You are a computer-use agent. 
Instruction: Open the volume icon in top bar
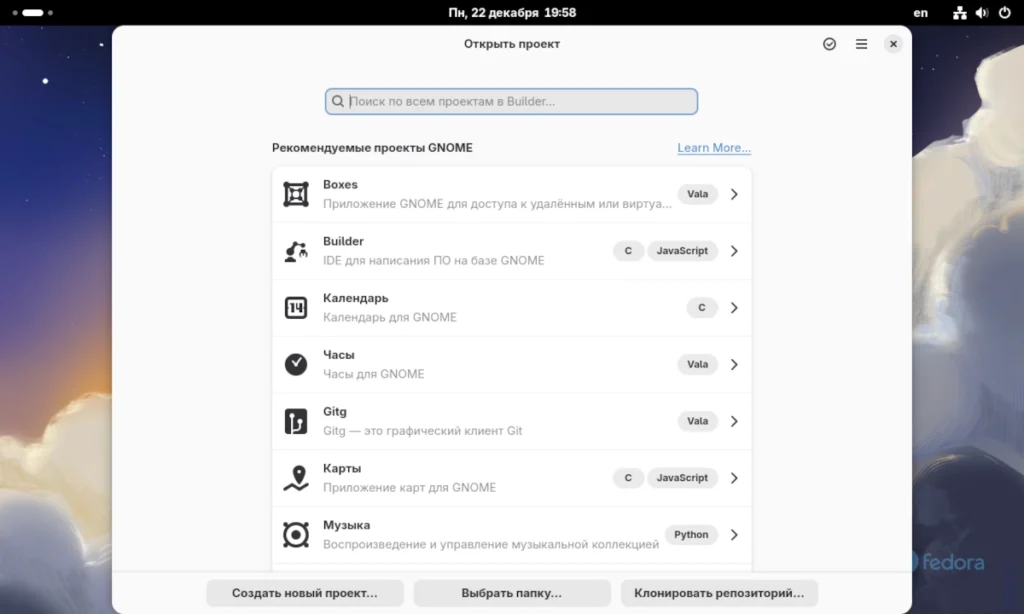tap(982, 12)
